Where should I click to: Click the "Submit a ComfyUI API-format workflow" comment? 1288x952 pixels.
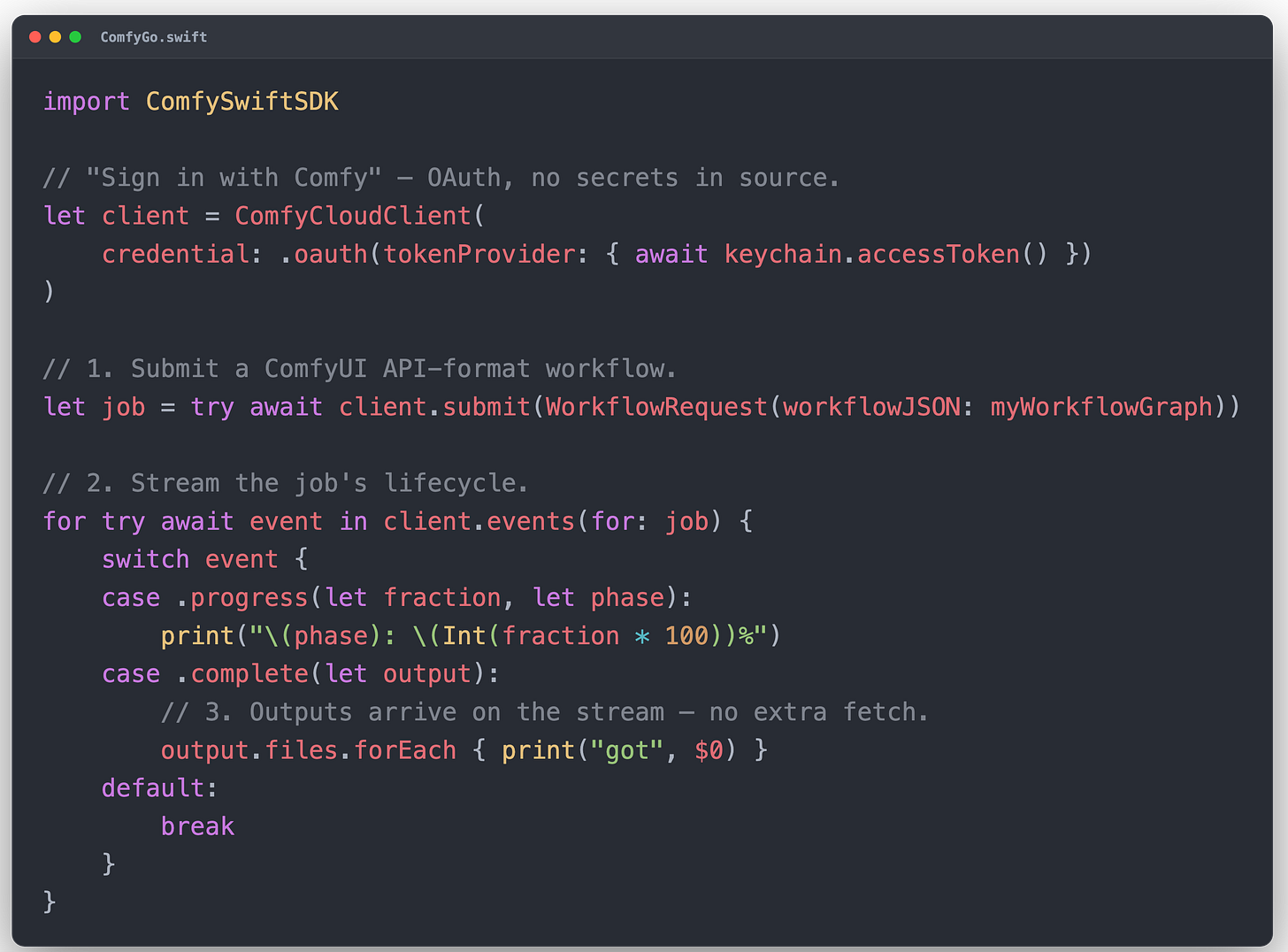click(x=359, y=368)
